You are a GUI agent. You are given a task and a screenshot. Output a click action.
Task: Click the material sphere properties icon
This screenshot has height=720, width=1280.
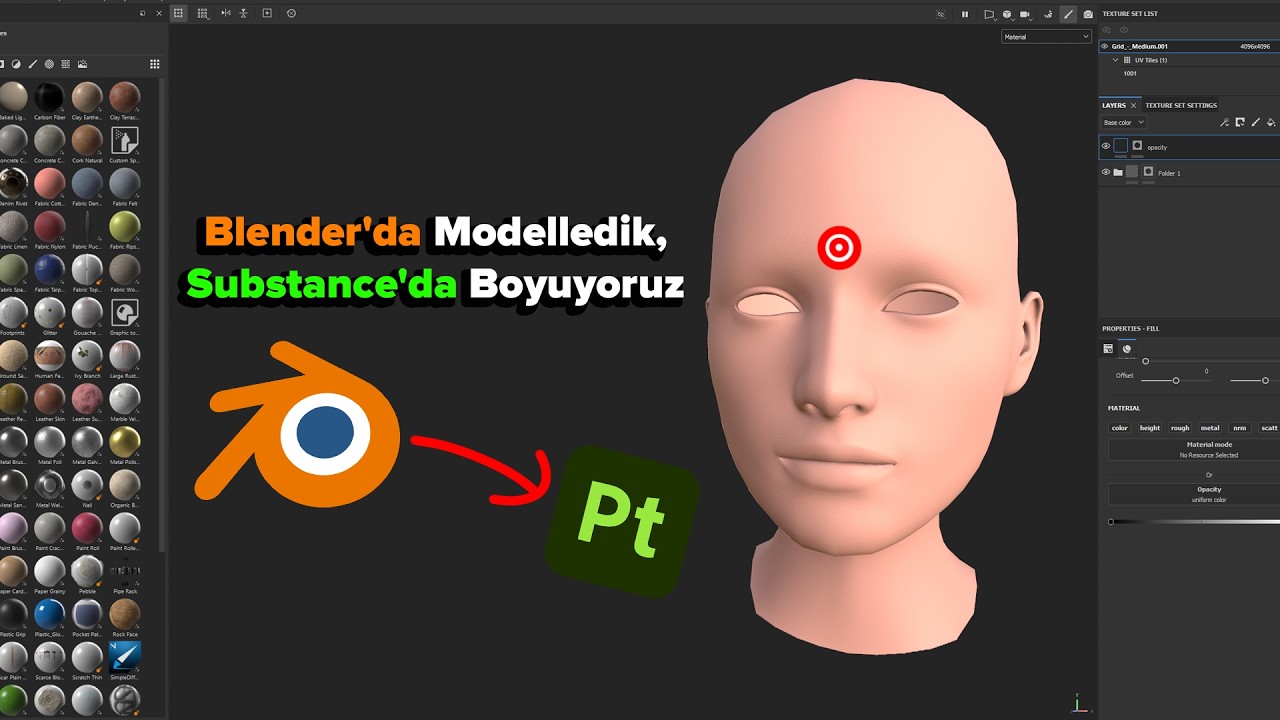pyautogui.click(x=1127, y=349)
